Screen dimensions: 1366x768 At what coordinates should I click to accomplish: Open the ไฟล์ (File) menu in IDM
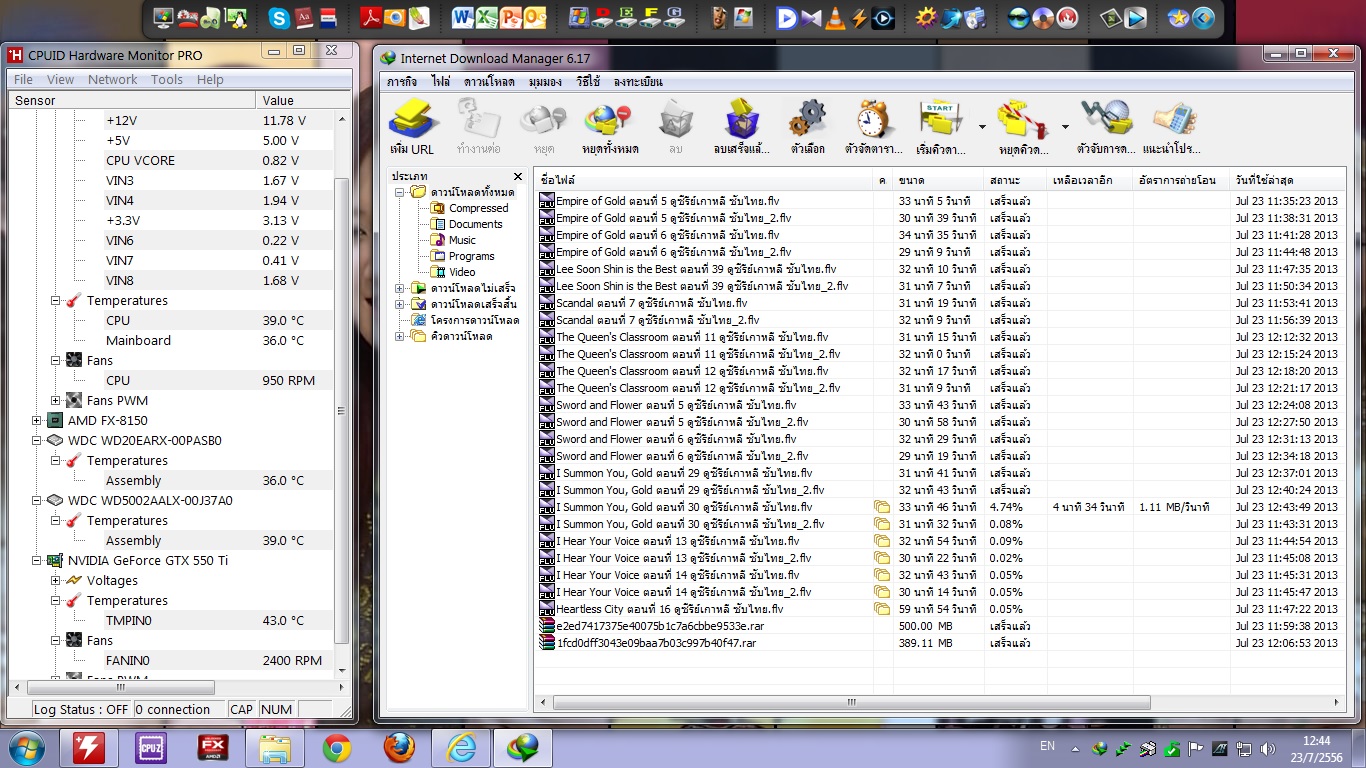pos(441,82)
